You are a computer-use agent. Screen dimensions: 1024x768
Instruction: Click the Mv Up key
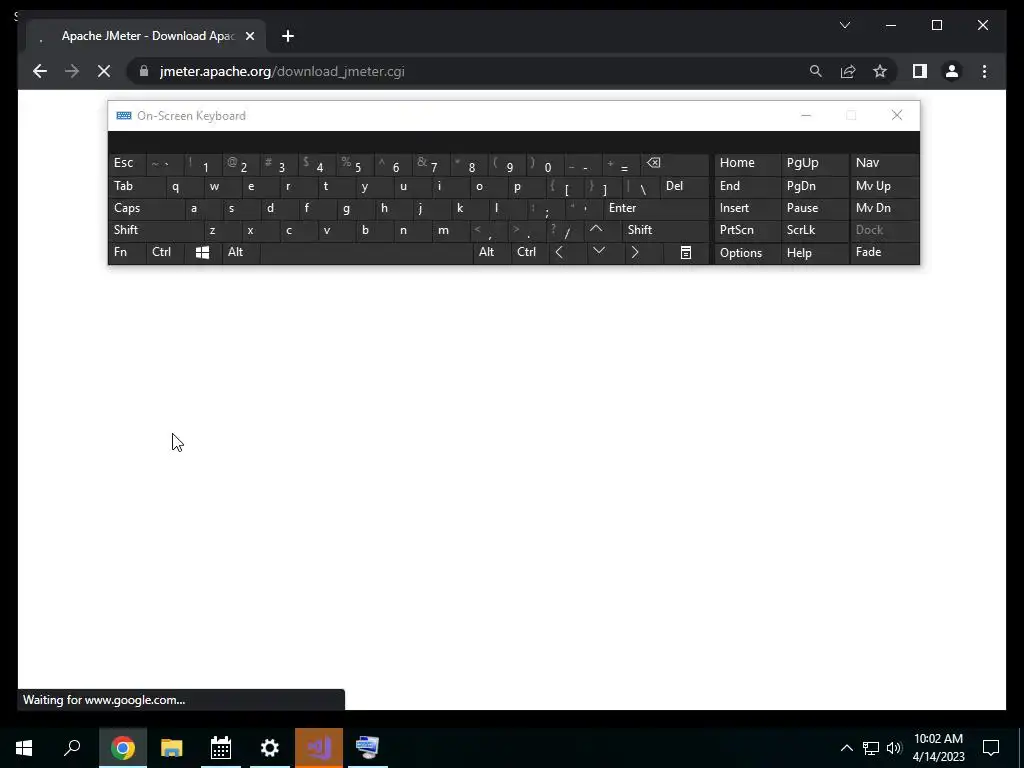(x=884, y=186)
